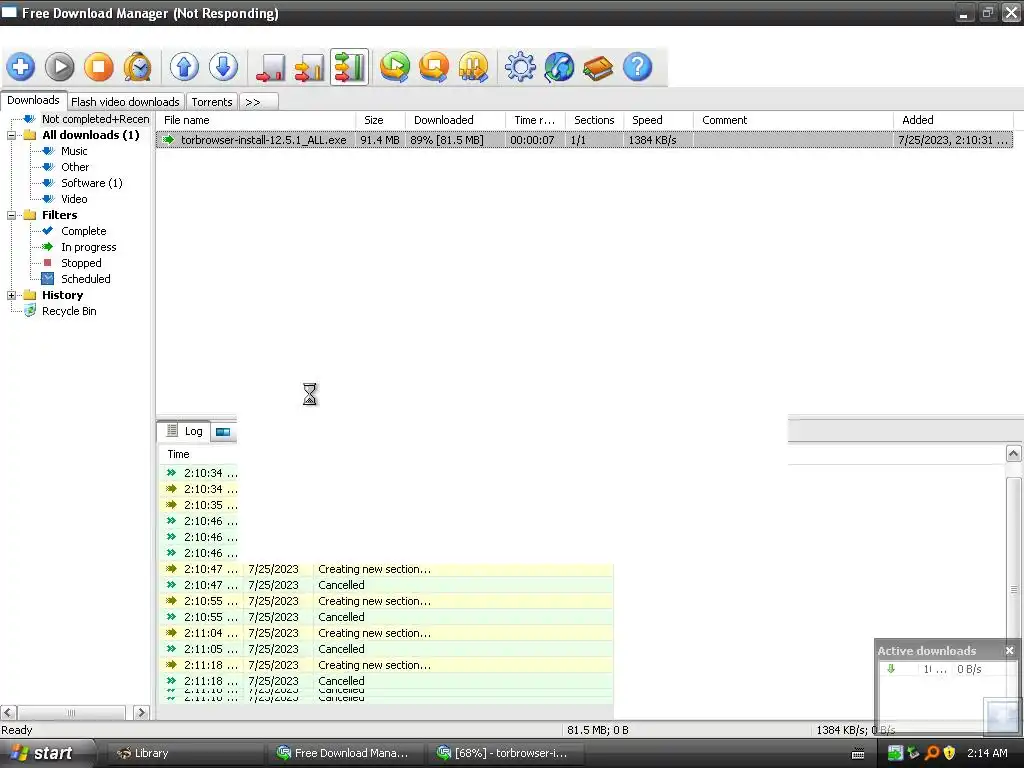Select torbrowser-install-12.5.1_ALL.exe download row
Viewport: 1024px width, 768px height.
(x=584, y=140)
